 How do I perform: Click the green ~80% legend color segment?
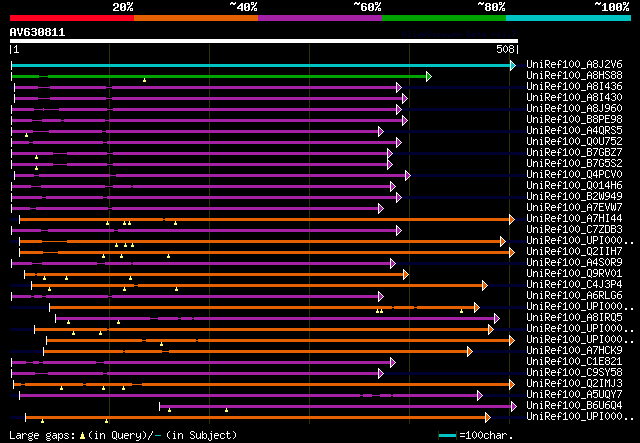(444, 18)
